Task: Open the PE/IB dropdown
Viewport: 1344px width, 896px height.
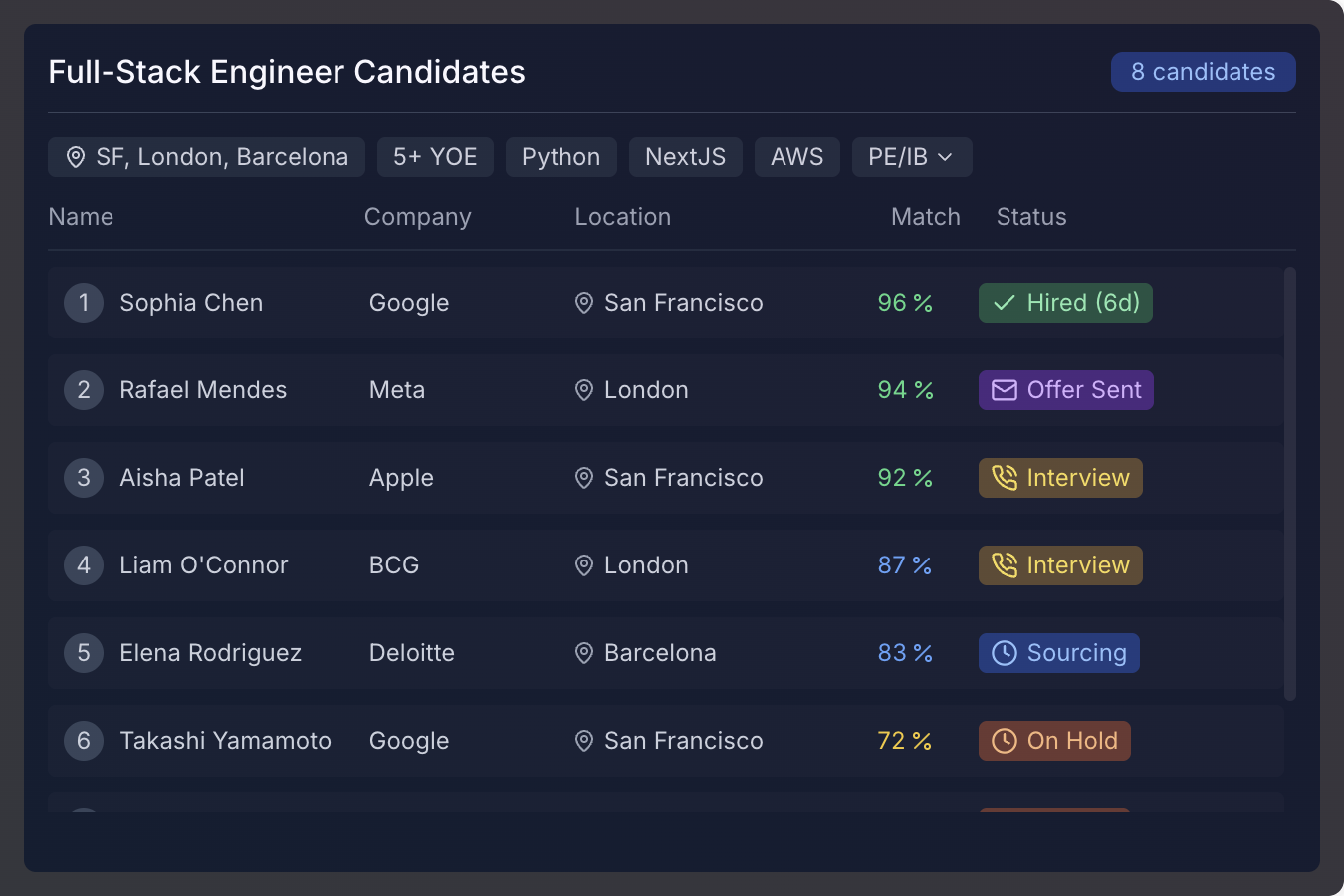Action: 911,156
